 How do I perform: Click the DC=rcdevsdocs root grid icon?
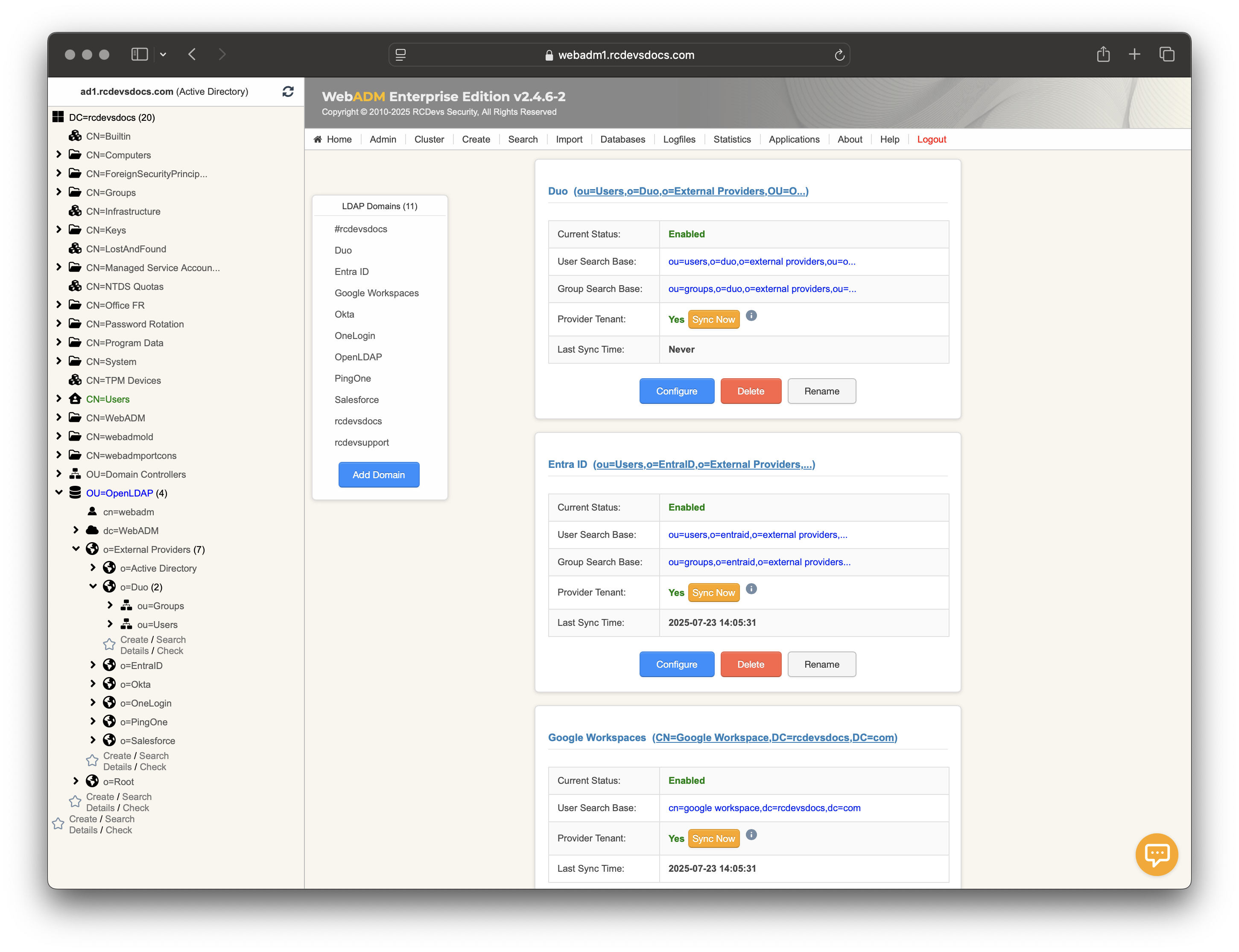(x=58, y=117)
